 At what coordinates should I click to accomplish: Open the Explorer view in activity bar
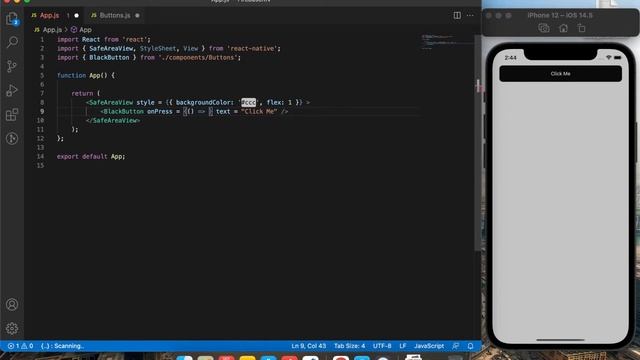[12, 18]
